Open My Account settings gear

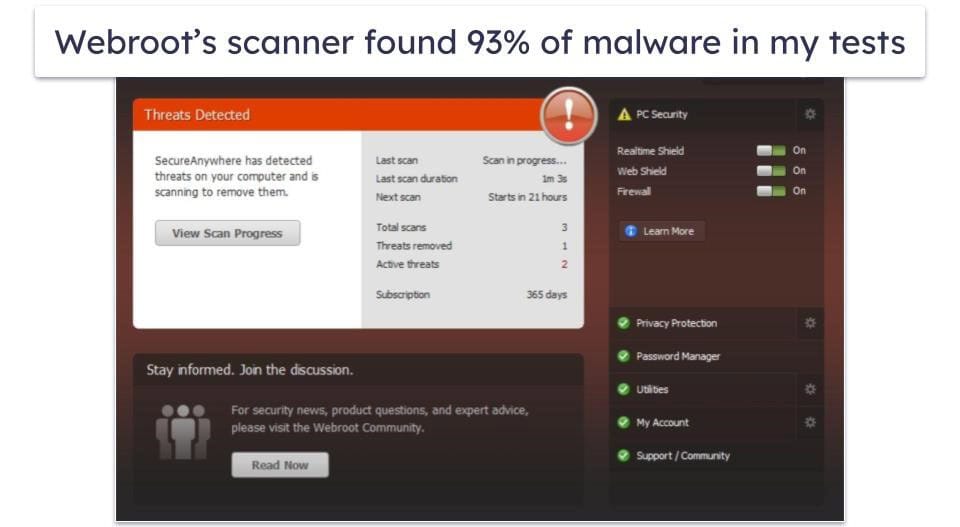pyautogui.click(x=810, y=422)
